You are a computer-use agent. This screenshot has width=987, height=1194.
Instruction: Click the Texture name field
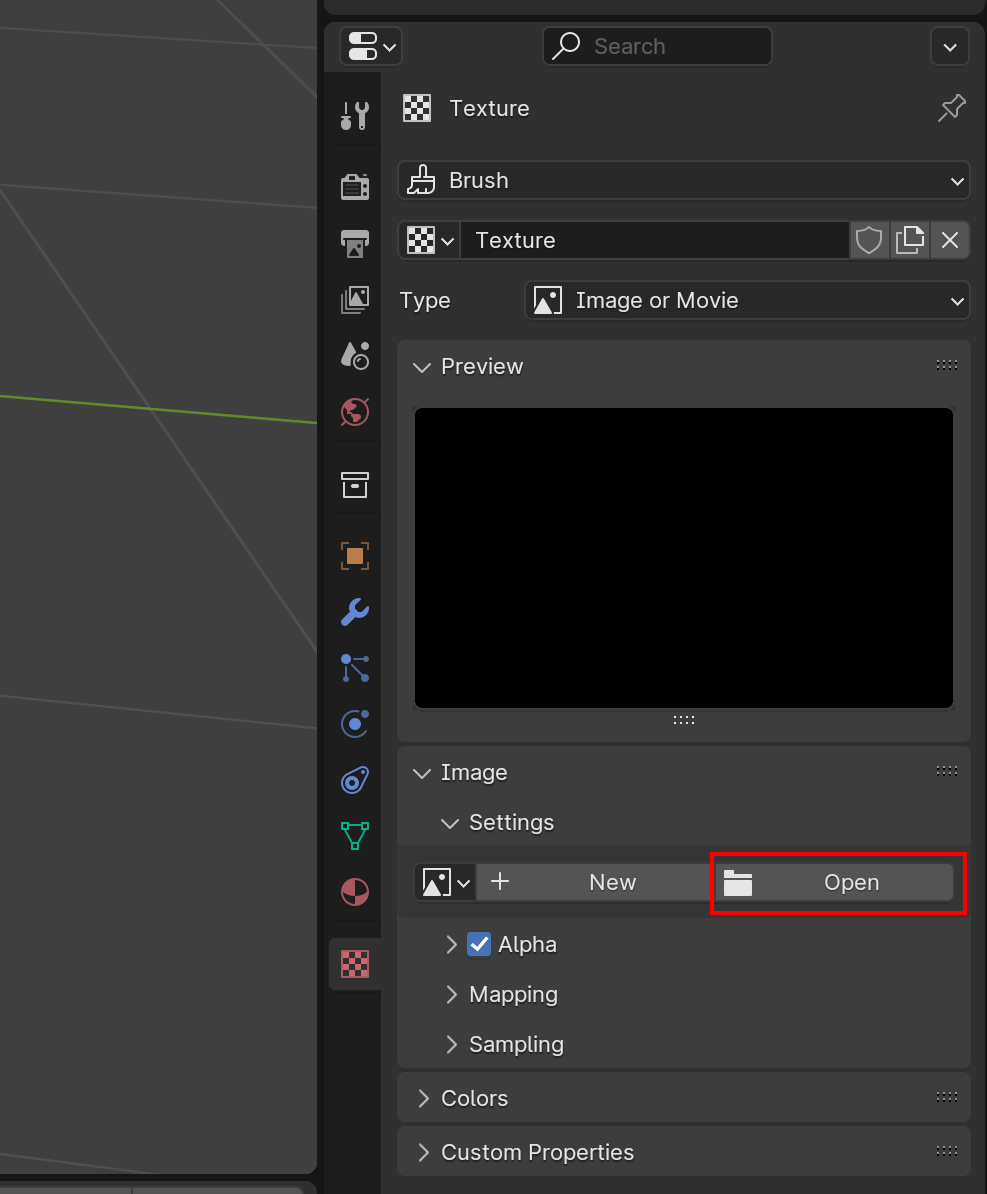654,241
